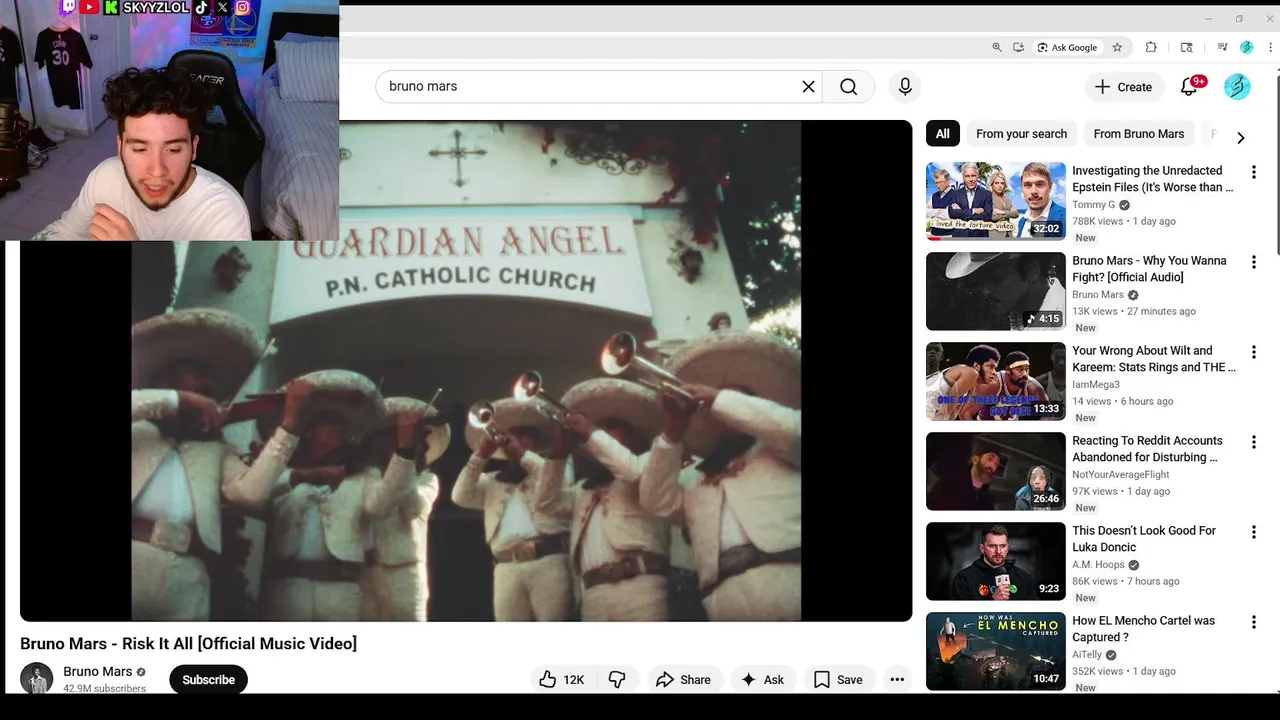Start voice search with microphone icon
Image resolution: width=1280 pixels, height=720 pixels.
click(905, 87)
